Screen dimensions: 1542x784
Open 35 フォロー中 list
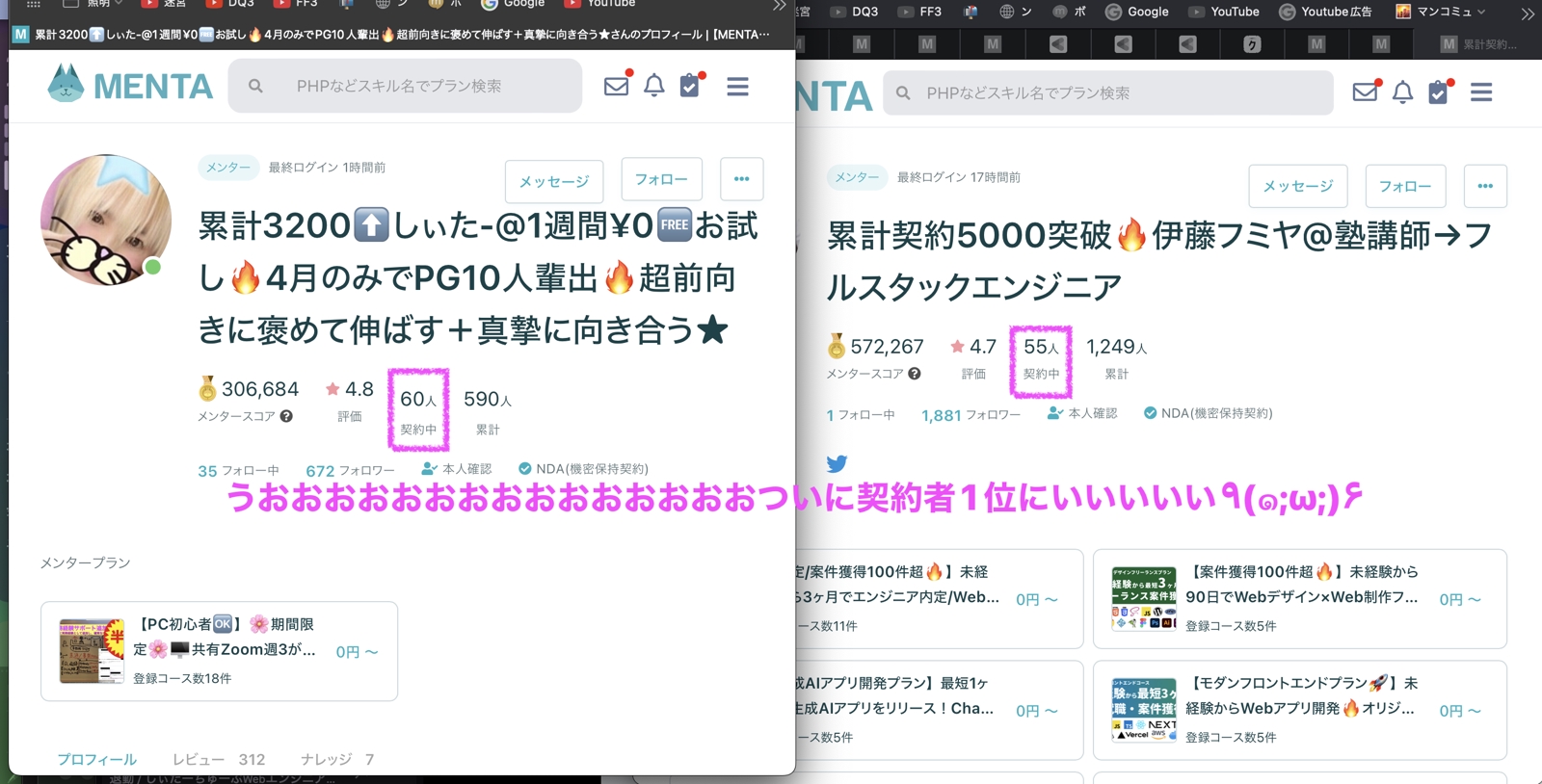pos(238,470)
